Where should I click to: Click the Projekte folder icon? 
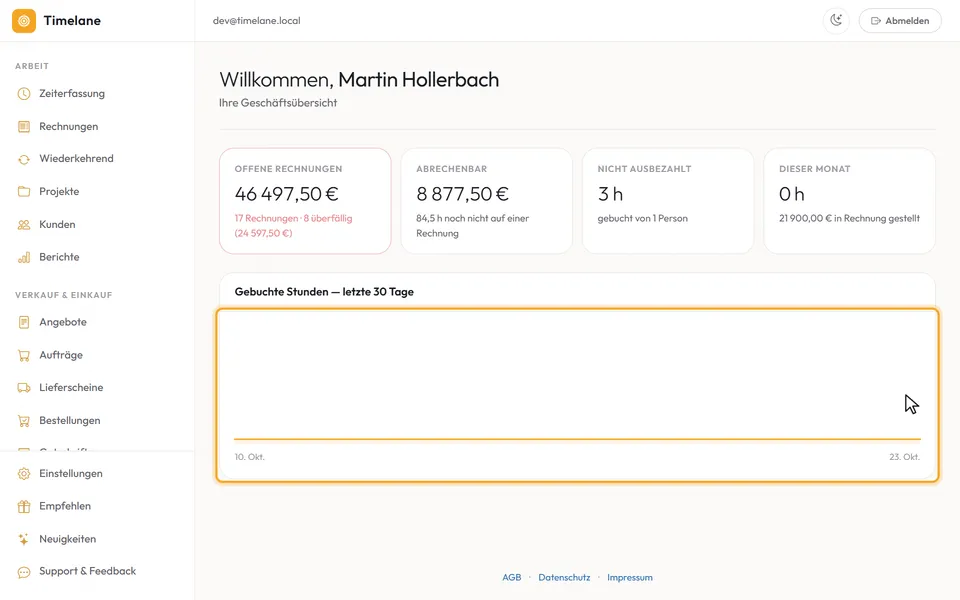pos(24,192)
